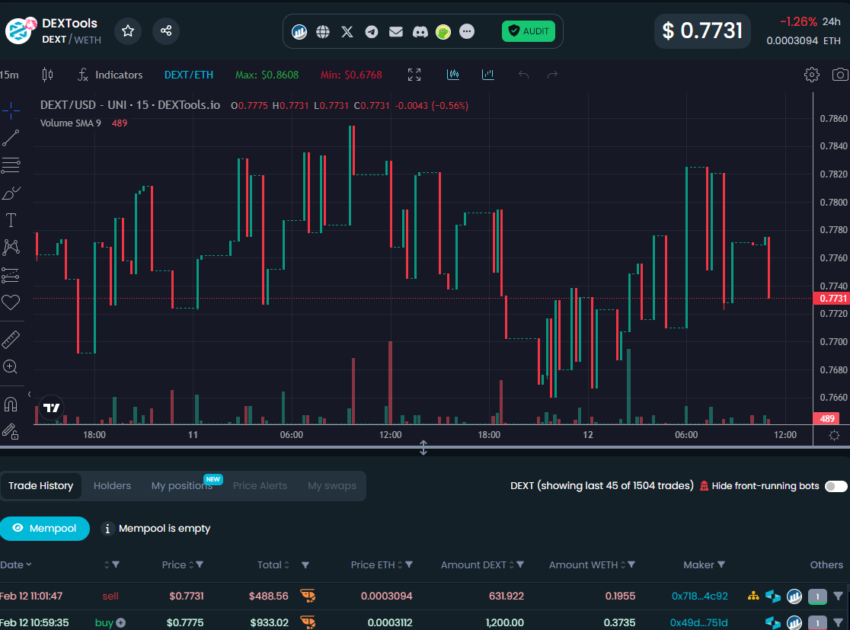850x630 pixels.
Task: Toggle the lock drawings pencil icon
Action: 11,432
